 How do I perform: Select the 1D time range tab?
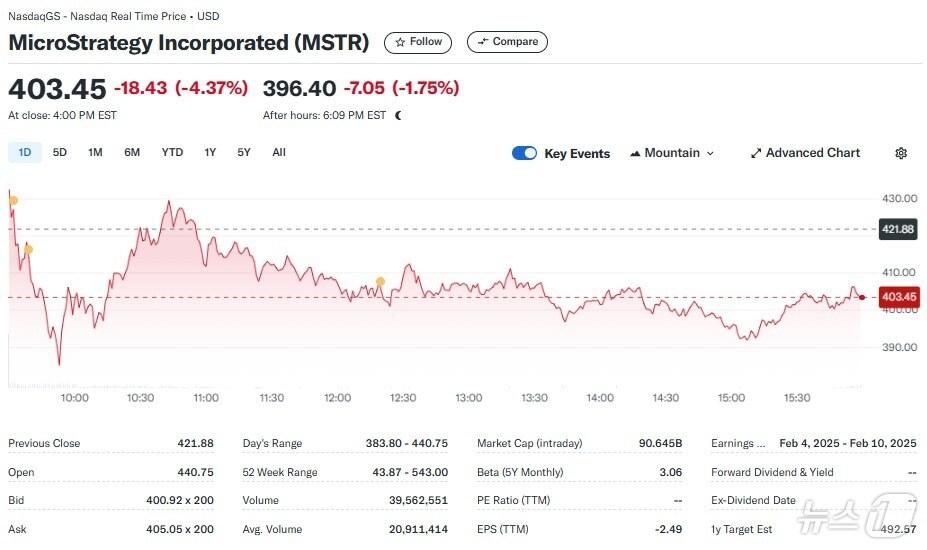pyautogui.click(x=25, y=152)
